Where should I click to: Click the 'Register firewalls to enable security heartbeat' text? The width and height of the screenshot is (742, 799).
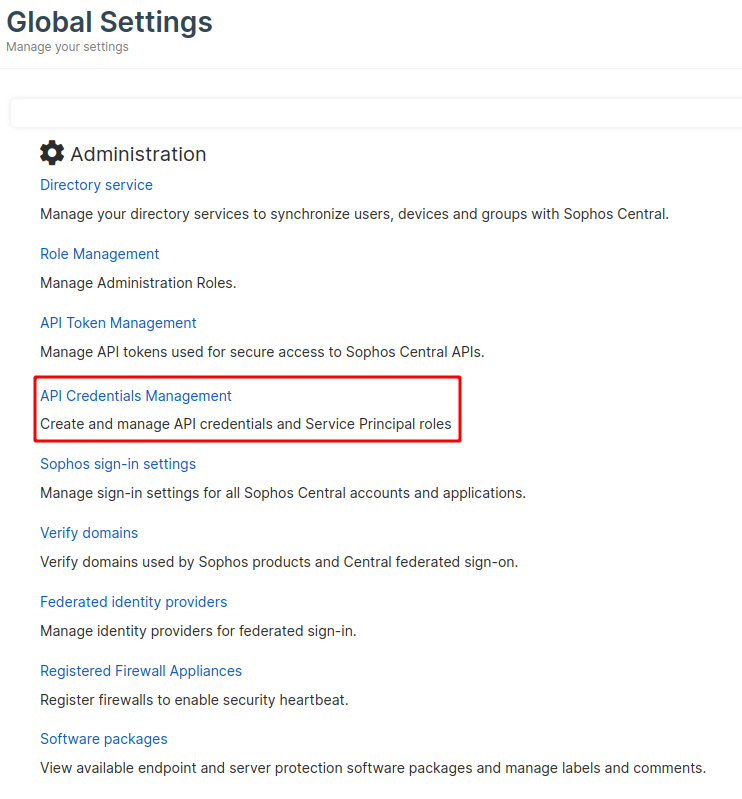194,700
